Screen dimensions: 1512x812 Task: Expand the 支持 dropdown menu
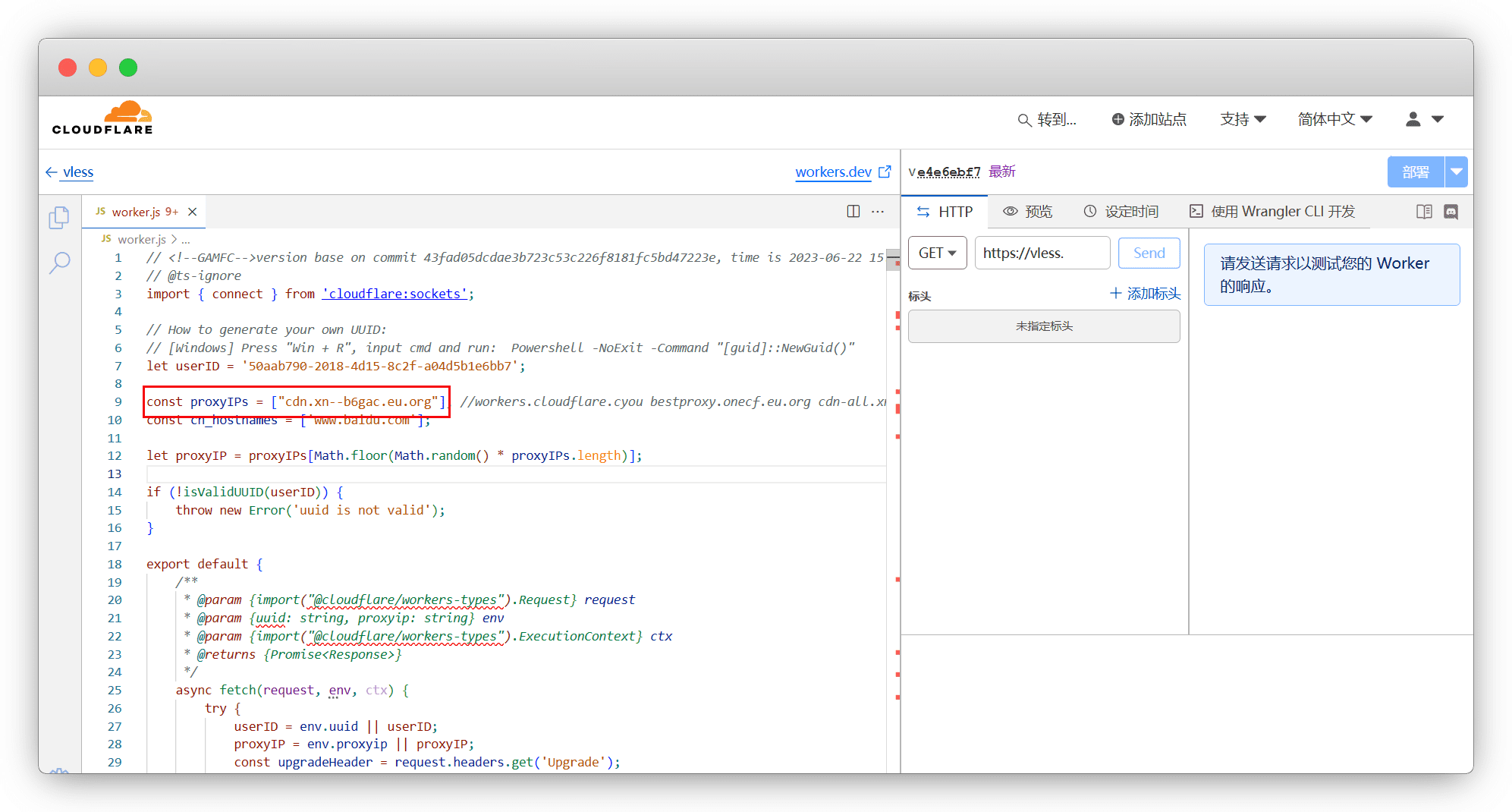point(1243,119)
